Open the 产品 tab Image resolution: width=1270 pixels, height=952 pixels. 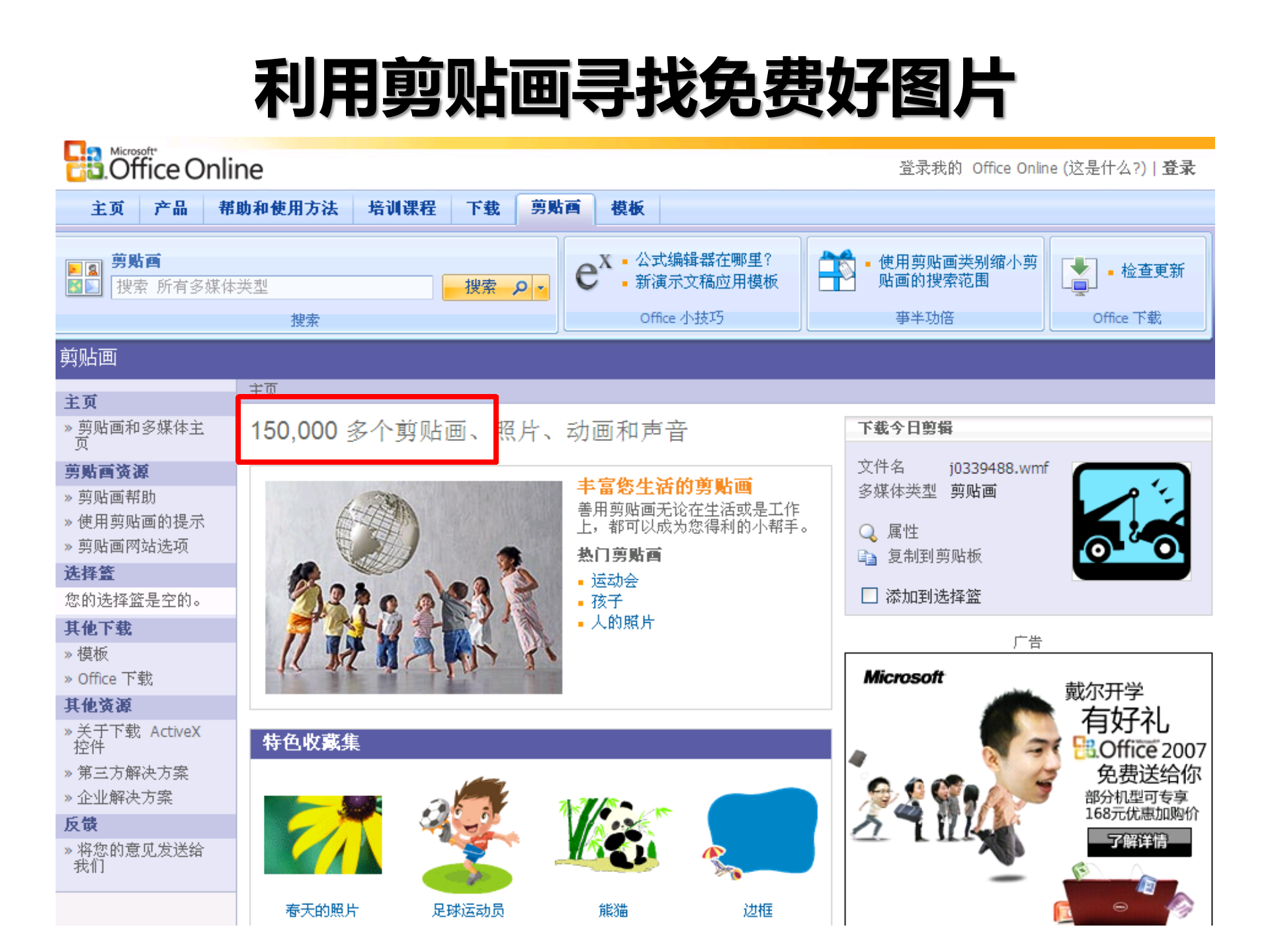(171, 208)
